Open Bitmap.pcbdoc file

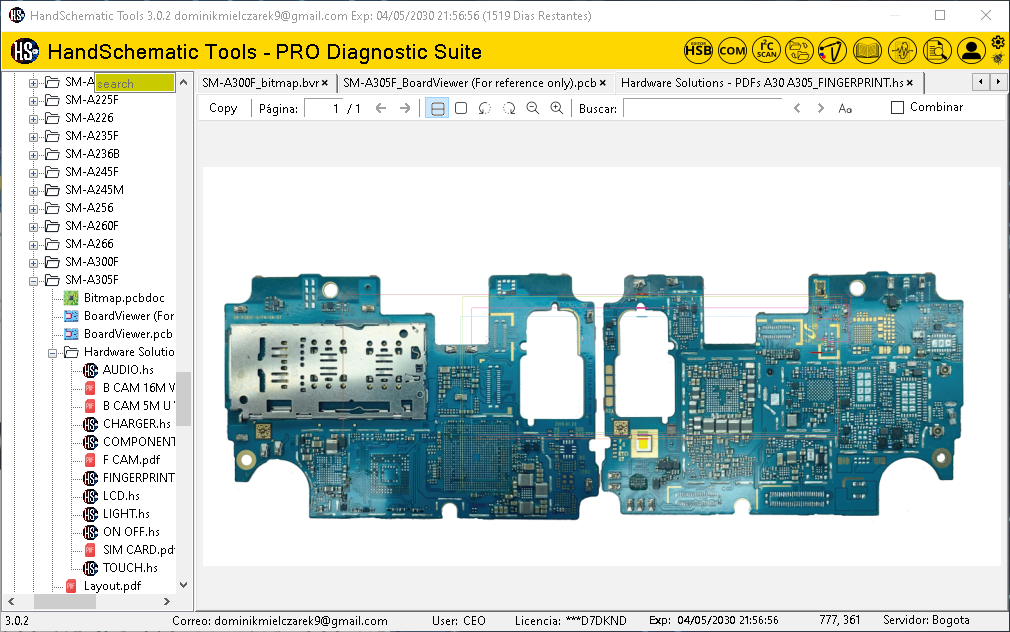124,298
